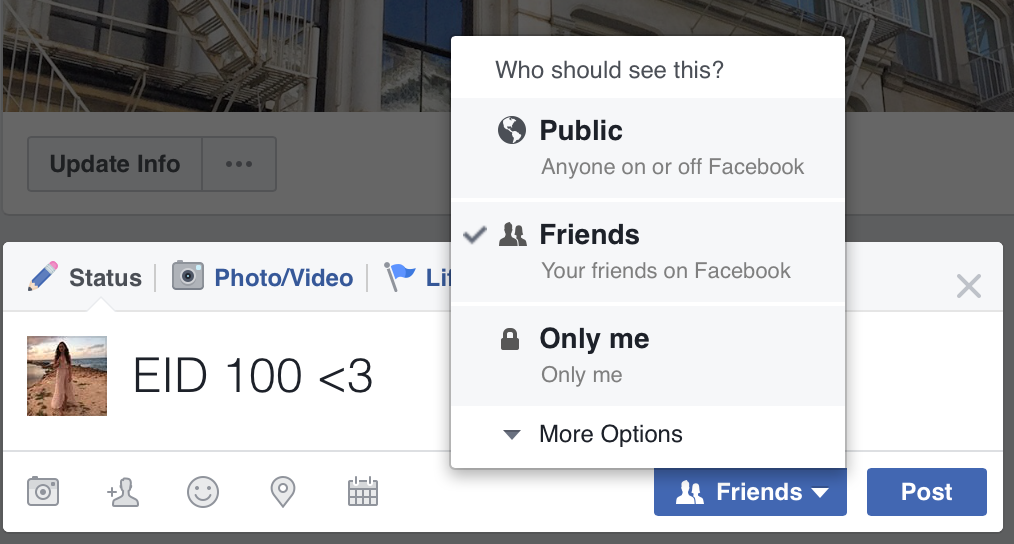Click the calendar icon in the composer
Viewport: 1014px width, 544px height.
[362, 491]
